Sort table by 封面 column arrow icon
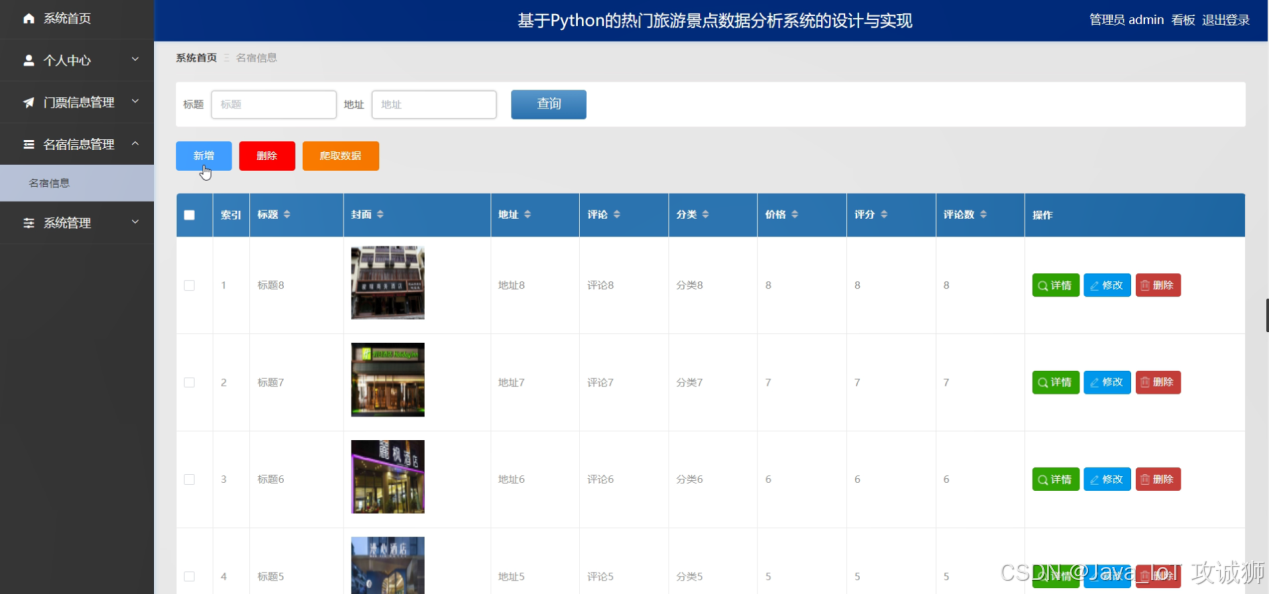Image resolution: width=1269 pixels, height=594 pixels. point(380,215)
